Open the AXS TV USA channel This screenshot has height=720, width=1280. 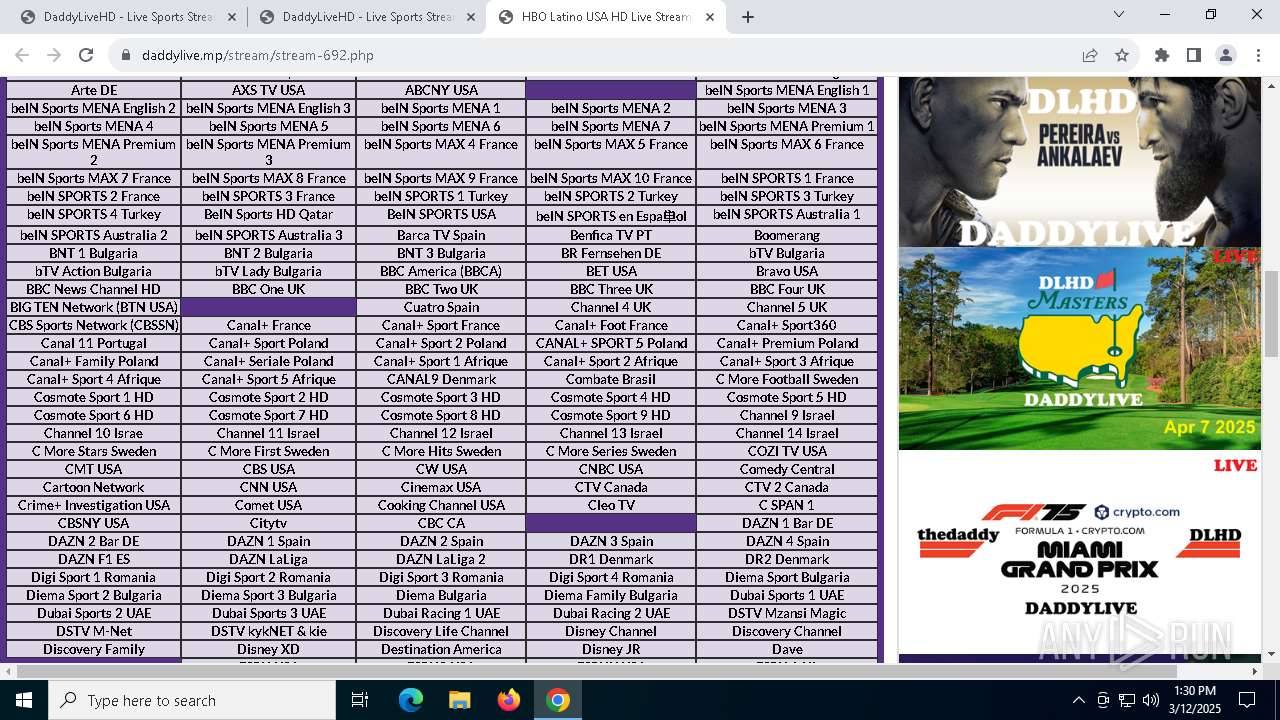269,90
